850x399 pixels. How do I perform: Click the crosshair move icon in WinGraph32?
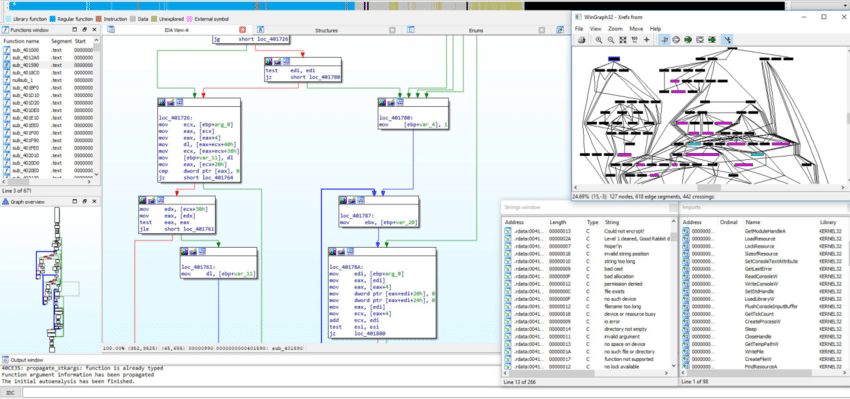click(646, 40)
